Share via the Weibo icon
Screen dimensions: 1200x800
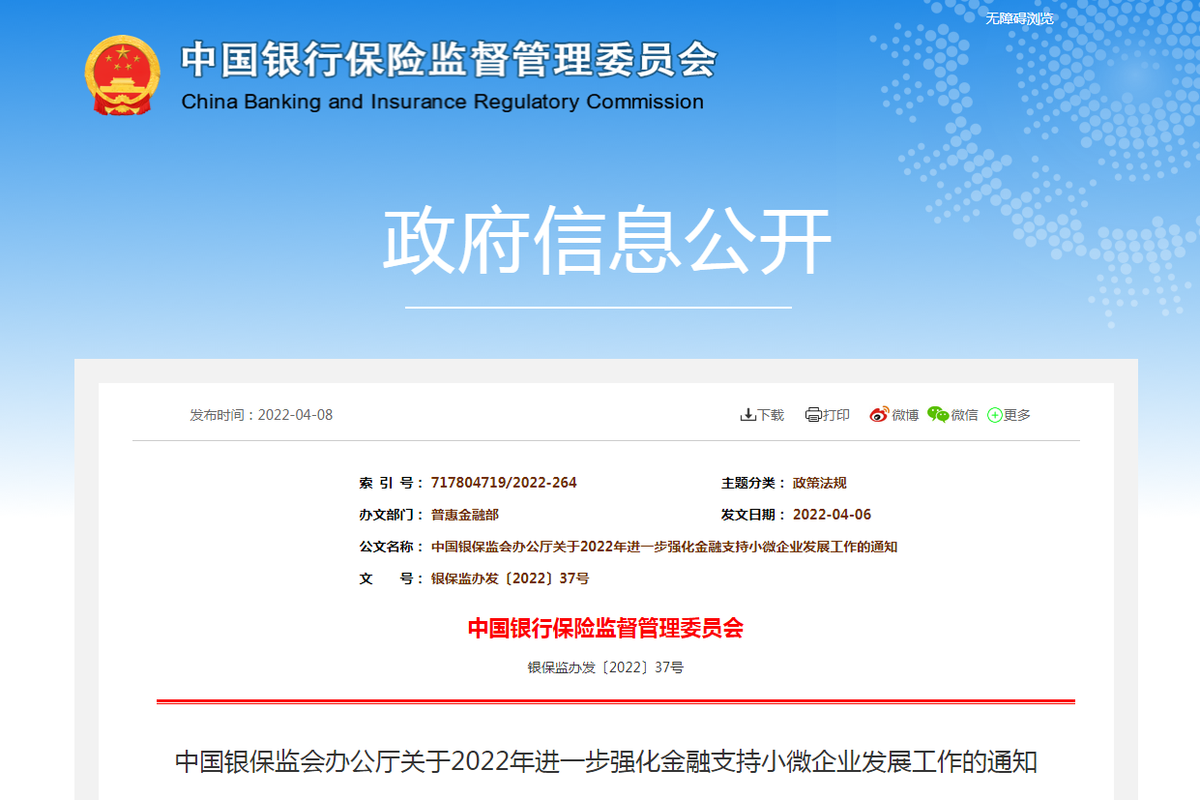coord(879,415)
